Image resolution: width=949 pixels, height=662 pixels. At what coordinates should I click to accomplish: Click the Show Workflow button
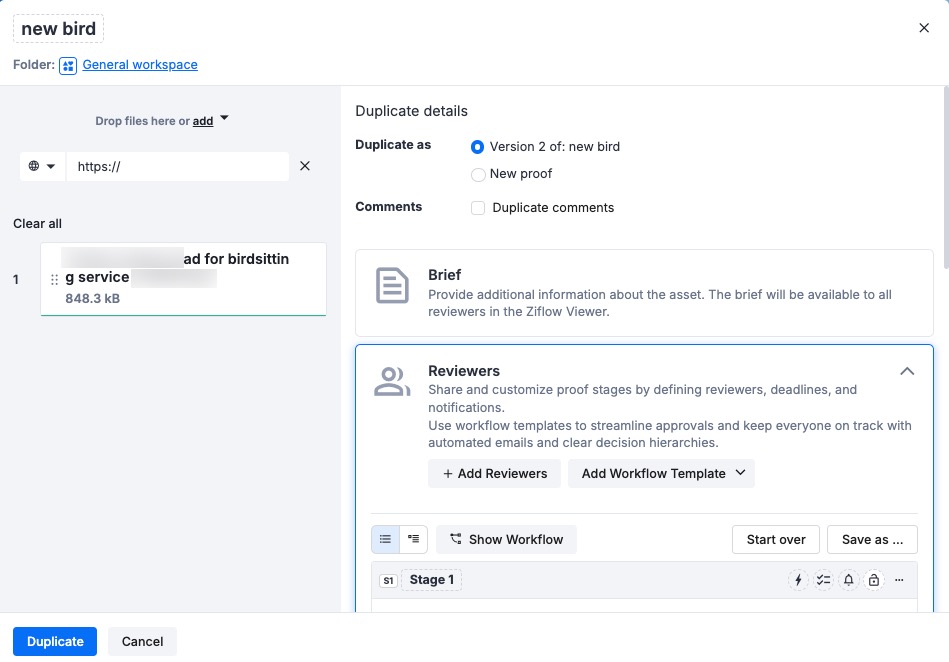tap(506, 538)
